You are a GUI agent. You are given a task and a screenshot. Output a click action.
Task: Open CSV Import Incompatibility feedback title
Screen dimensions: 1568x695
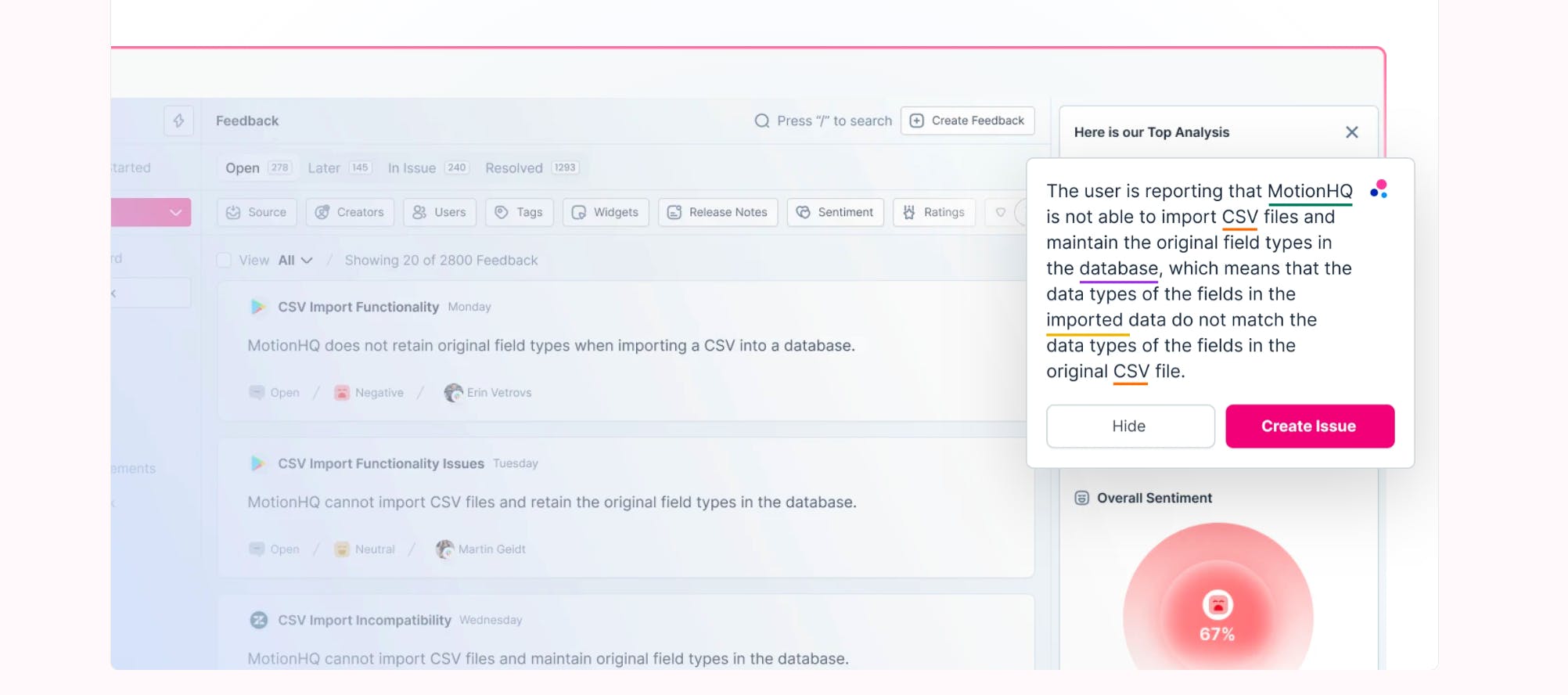pos(365,620)
